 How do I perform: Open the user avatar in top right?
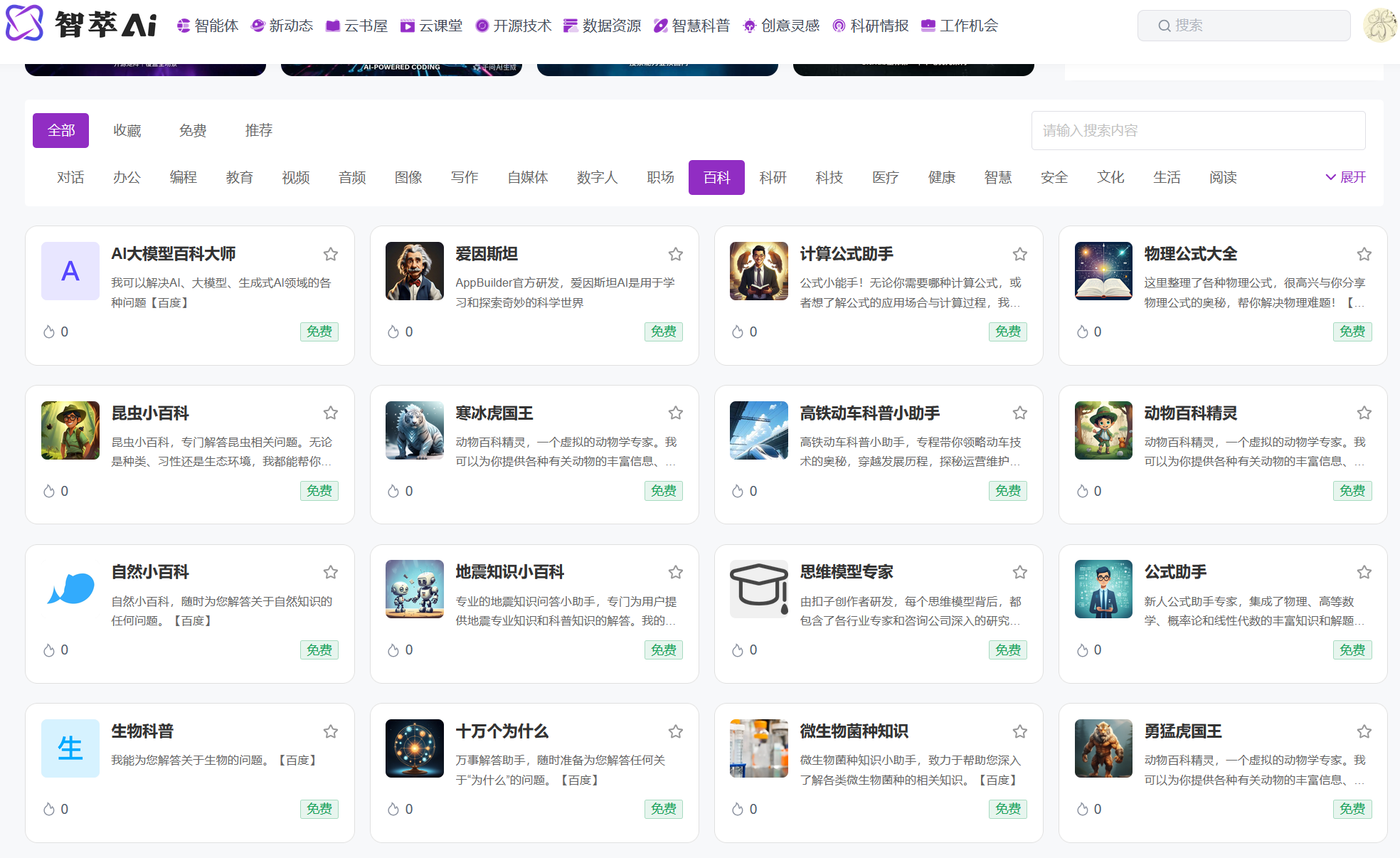click(x=1380, y=26)
